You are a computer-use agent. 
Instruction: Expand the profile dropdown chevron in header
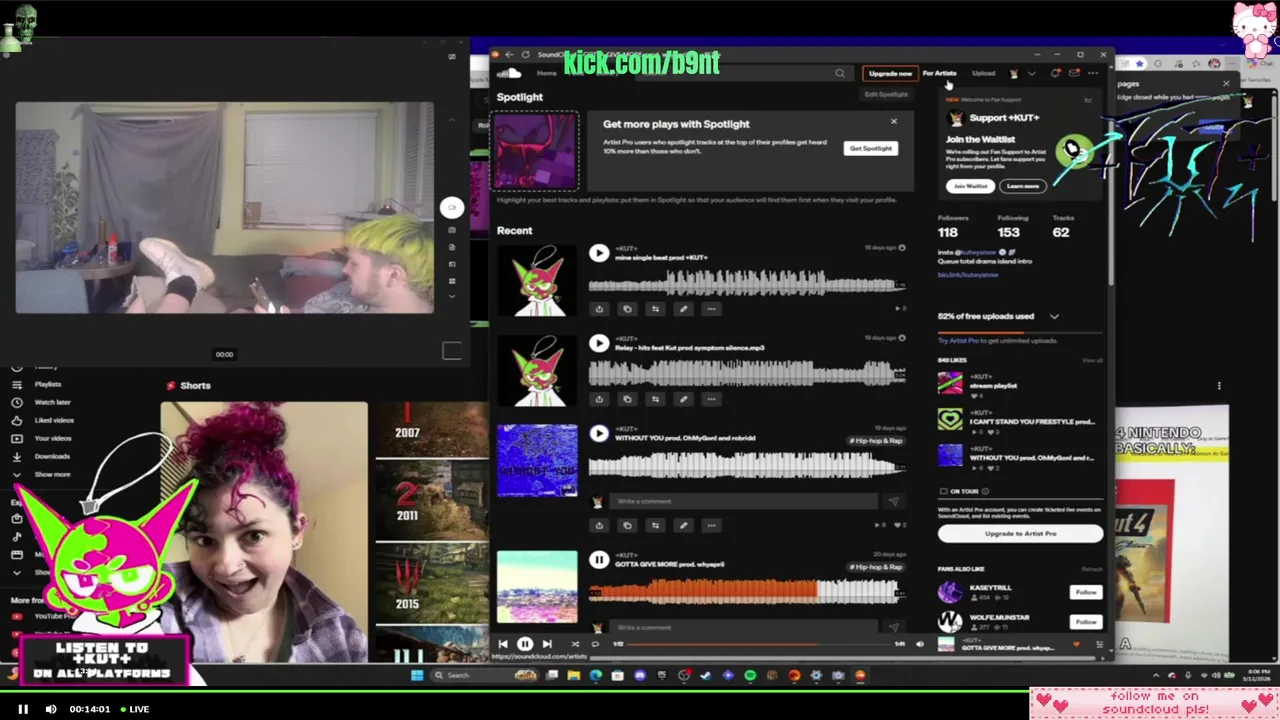pyautogui.click(x=1031, y=73)
